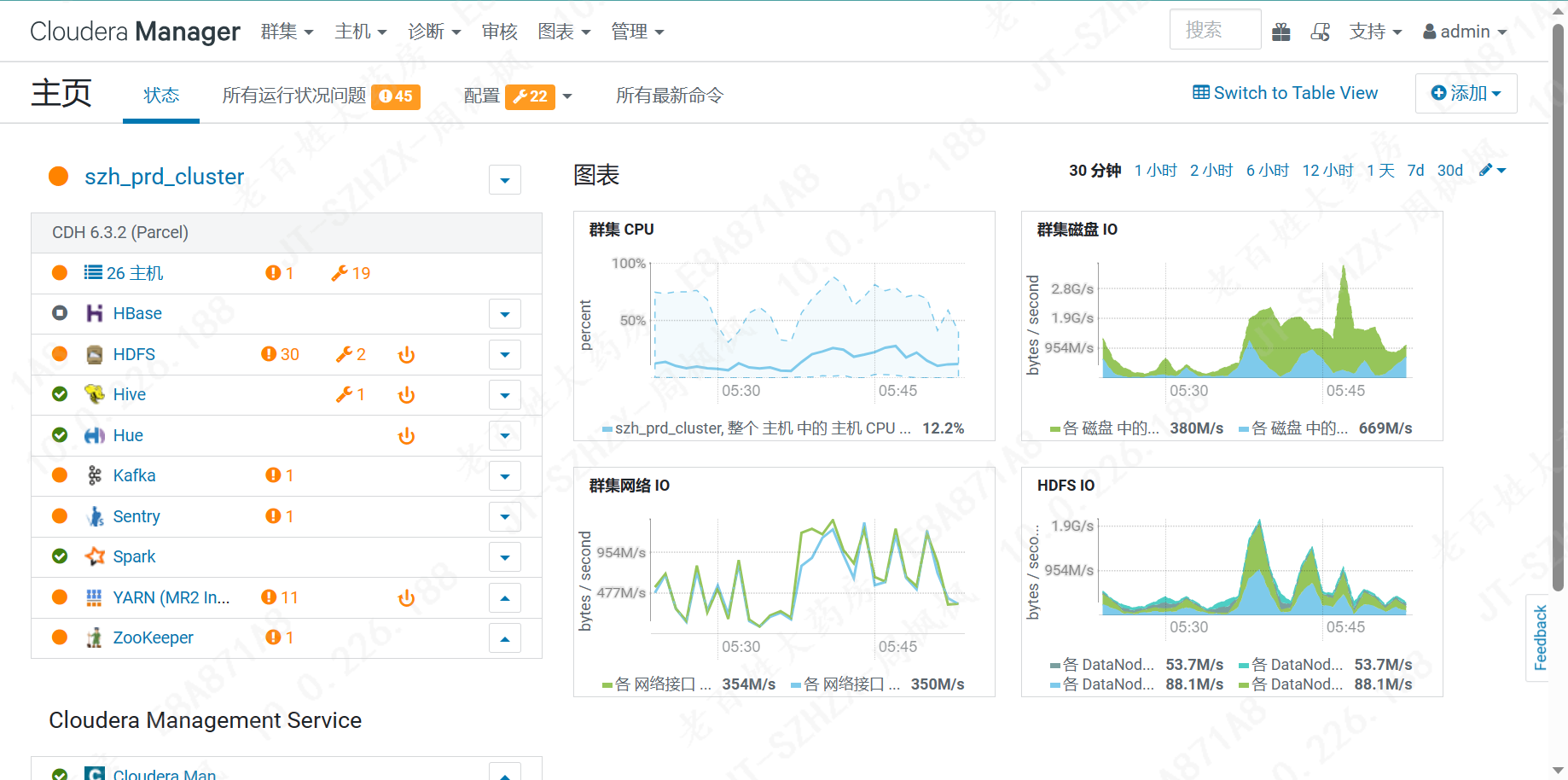Click the Kafka service icon
Image resolution: width=1568 pixels, height=780 pixels.
95,475
